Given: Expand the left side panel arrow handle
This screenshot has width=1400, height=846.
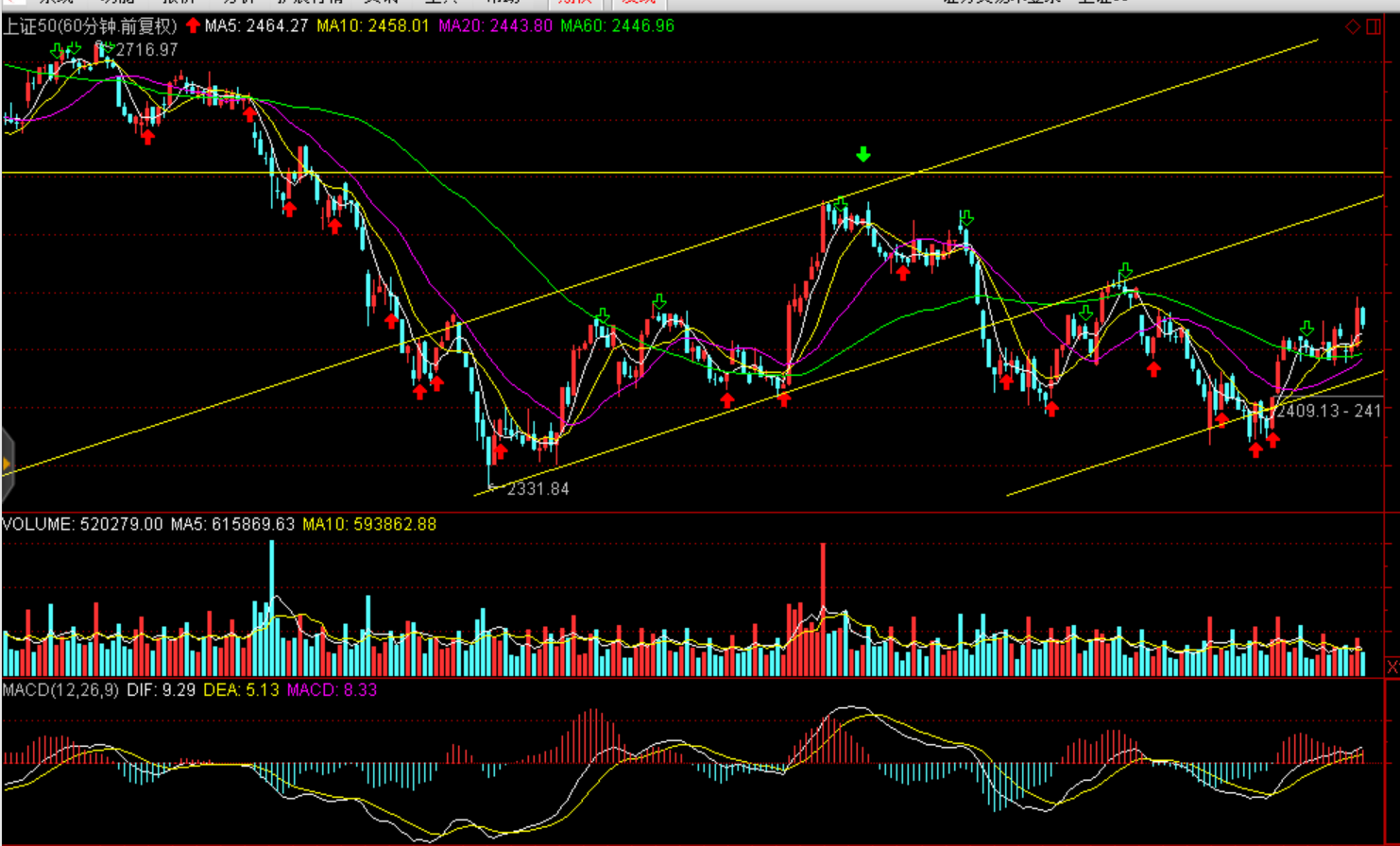Looking at the screenshot, I should point(7,464).
